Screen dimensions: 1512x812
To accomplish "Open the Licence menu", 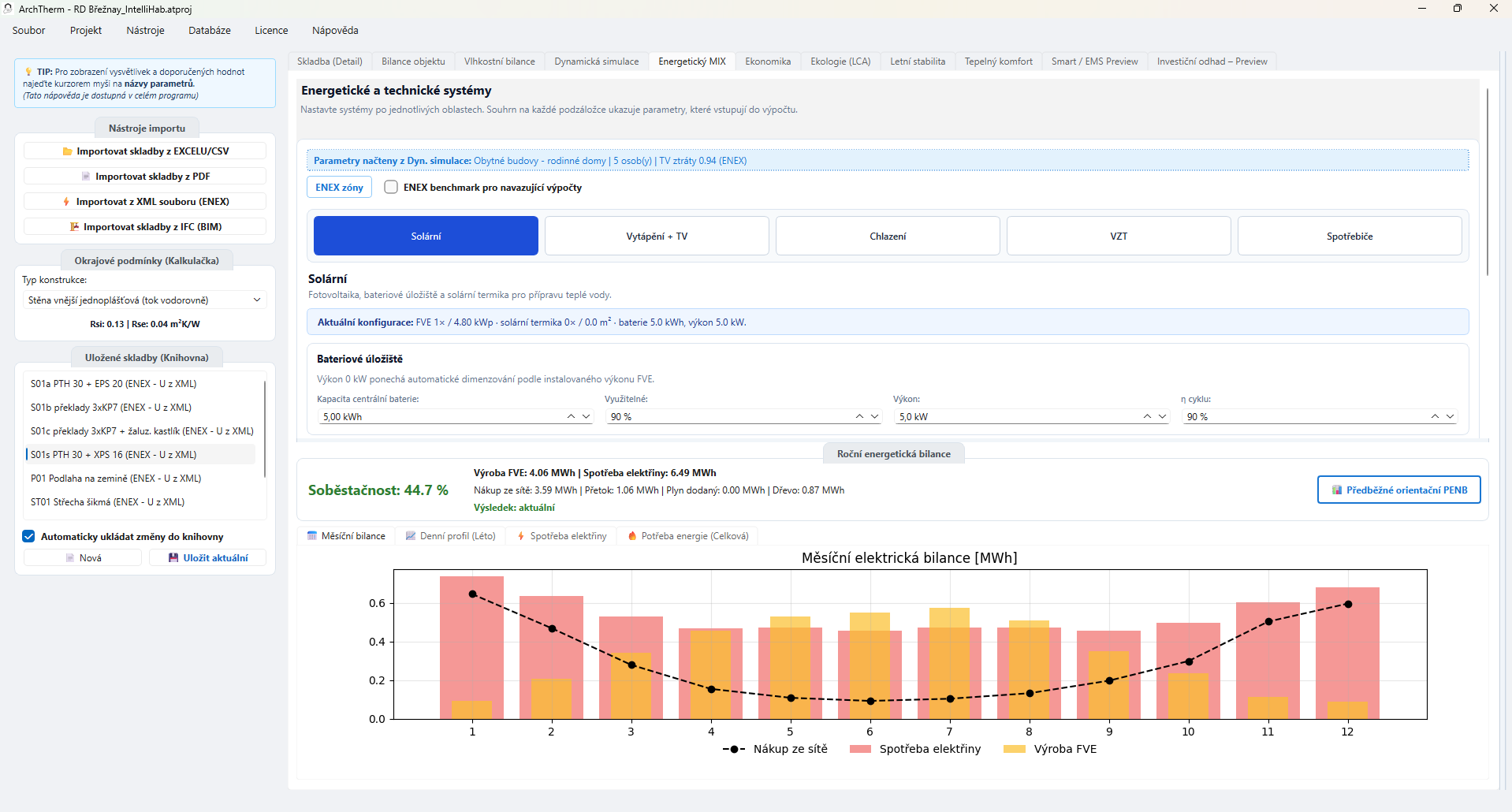I will 271,31.
